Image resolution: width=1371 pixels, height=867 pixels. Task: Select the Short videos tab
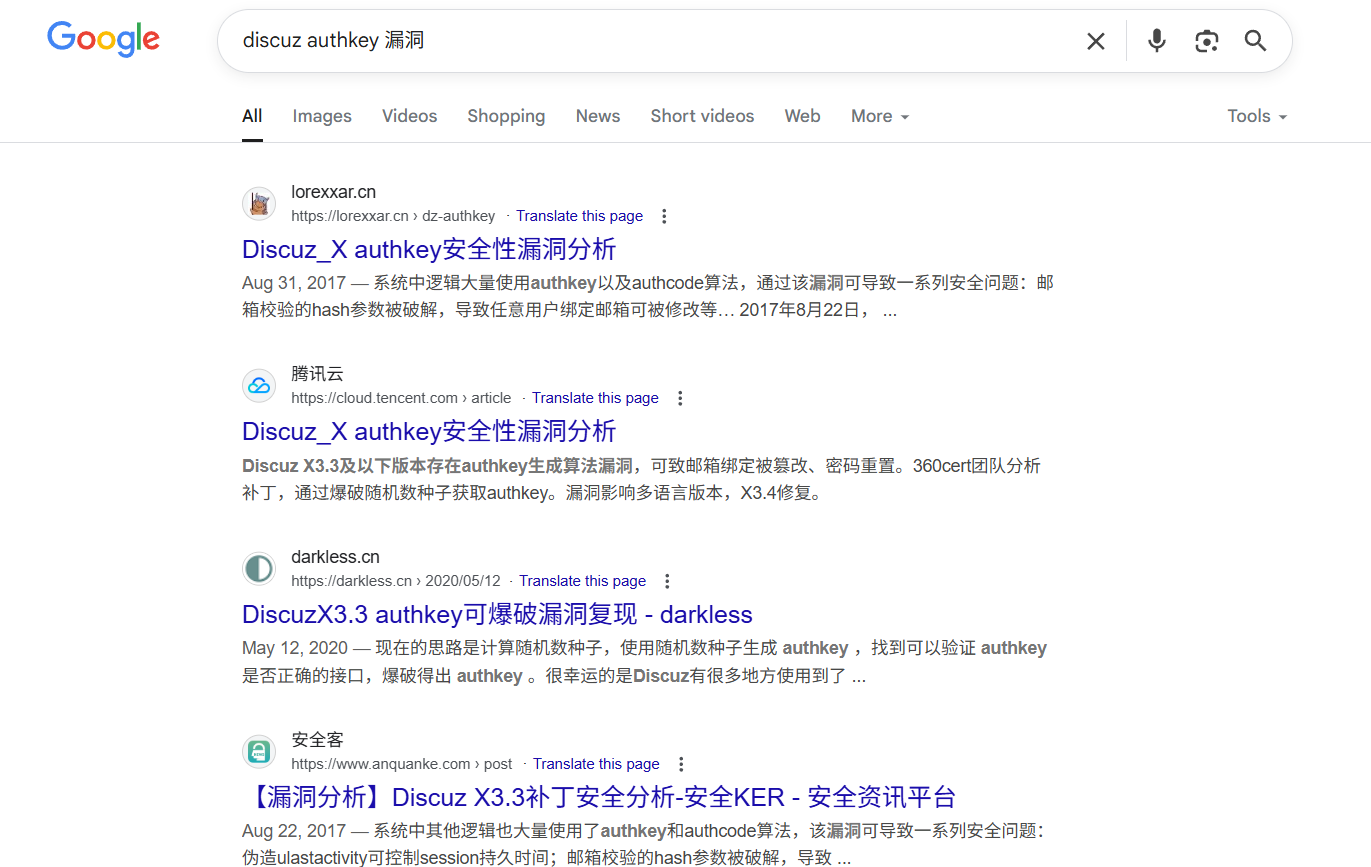(x=702, y=116)
